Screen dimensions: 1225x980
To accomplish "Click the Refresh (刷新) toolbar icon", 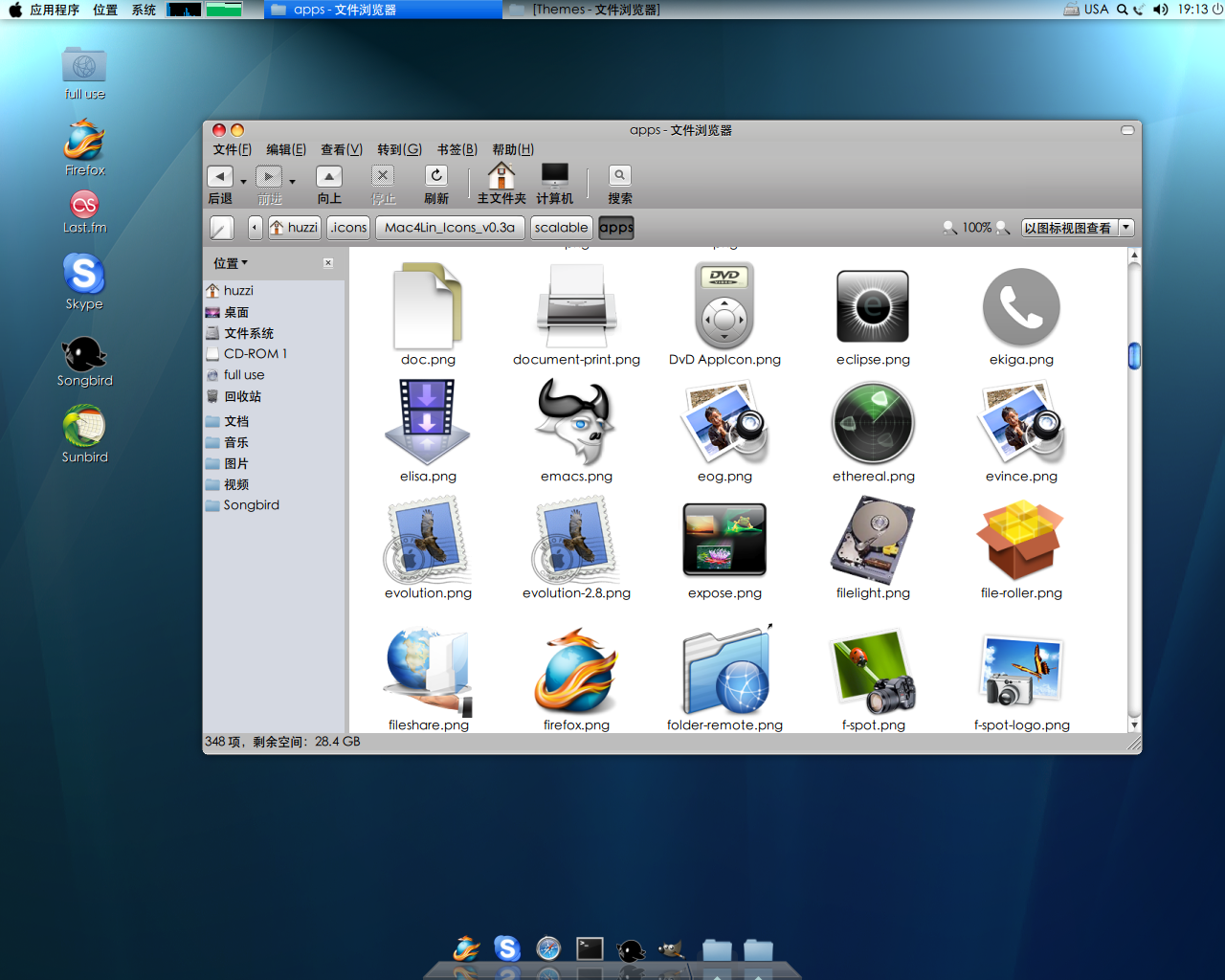I will [x=436, y=176].
